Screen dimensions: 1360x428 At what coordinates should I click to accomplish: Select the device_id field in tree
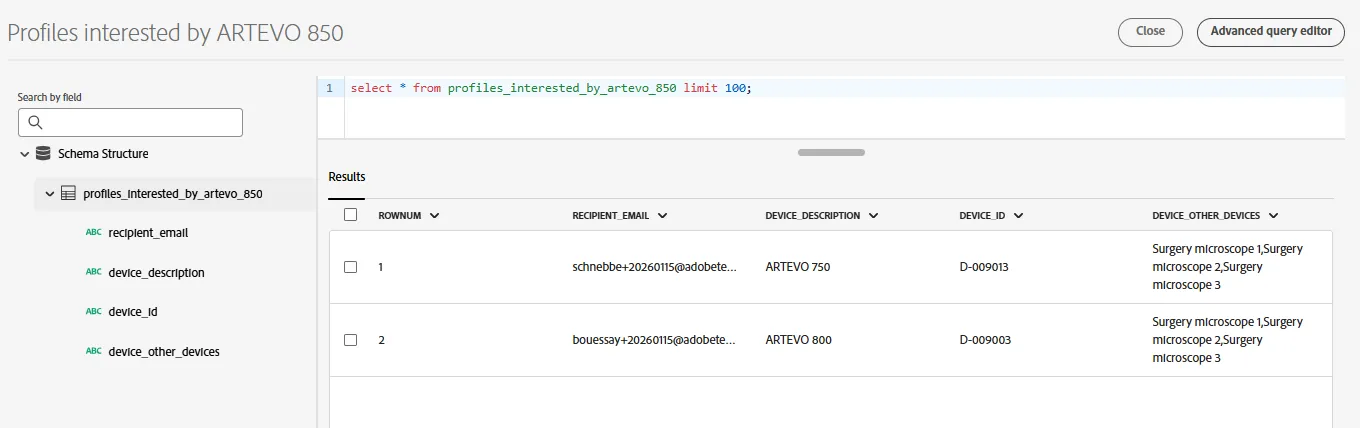133,312
